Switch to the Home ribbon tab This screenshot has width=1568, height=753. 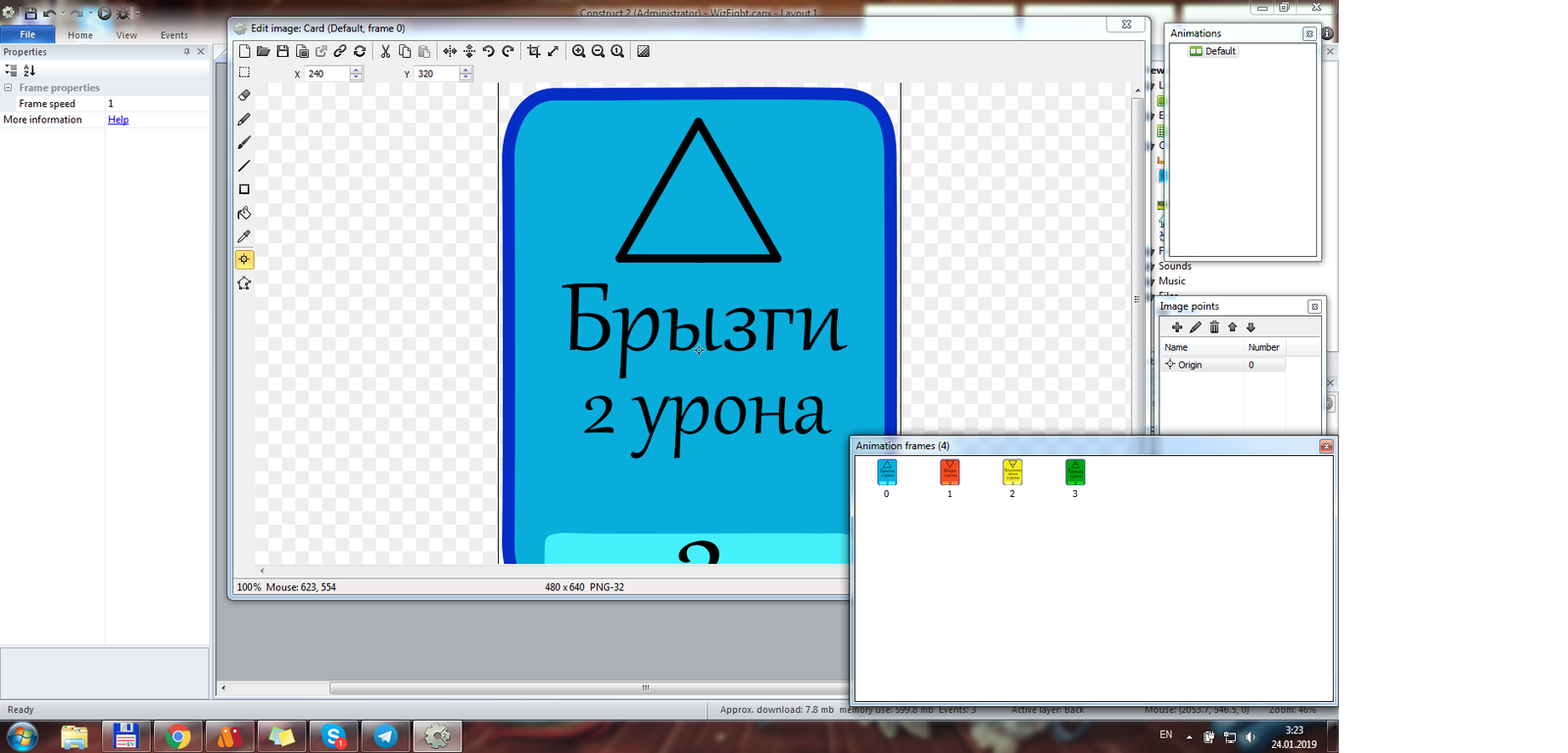(80, 35)
